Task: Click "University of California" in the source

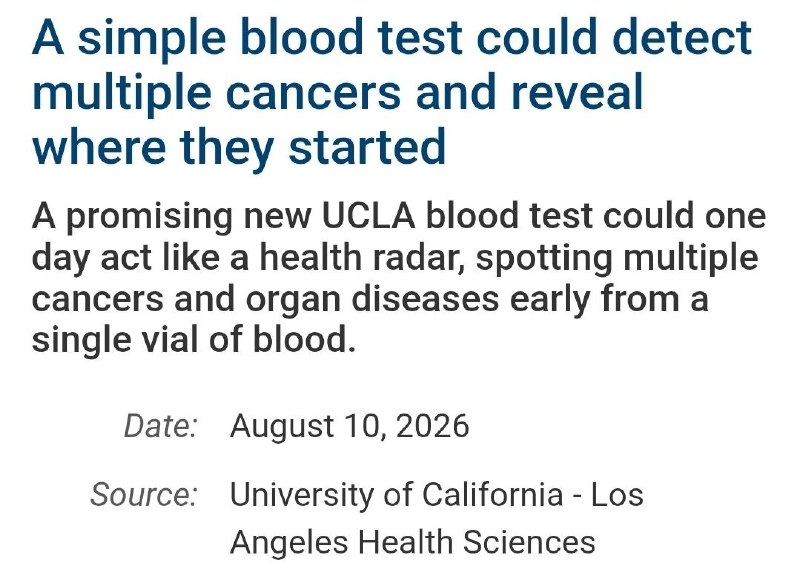Action: [x=396, y=496]
